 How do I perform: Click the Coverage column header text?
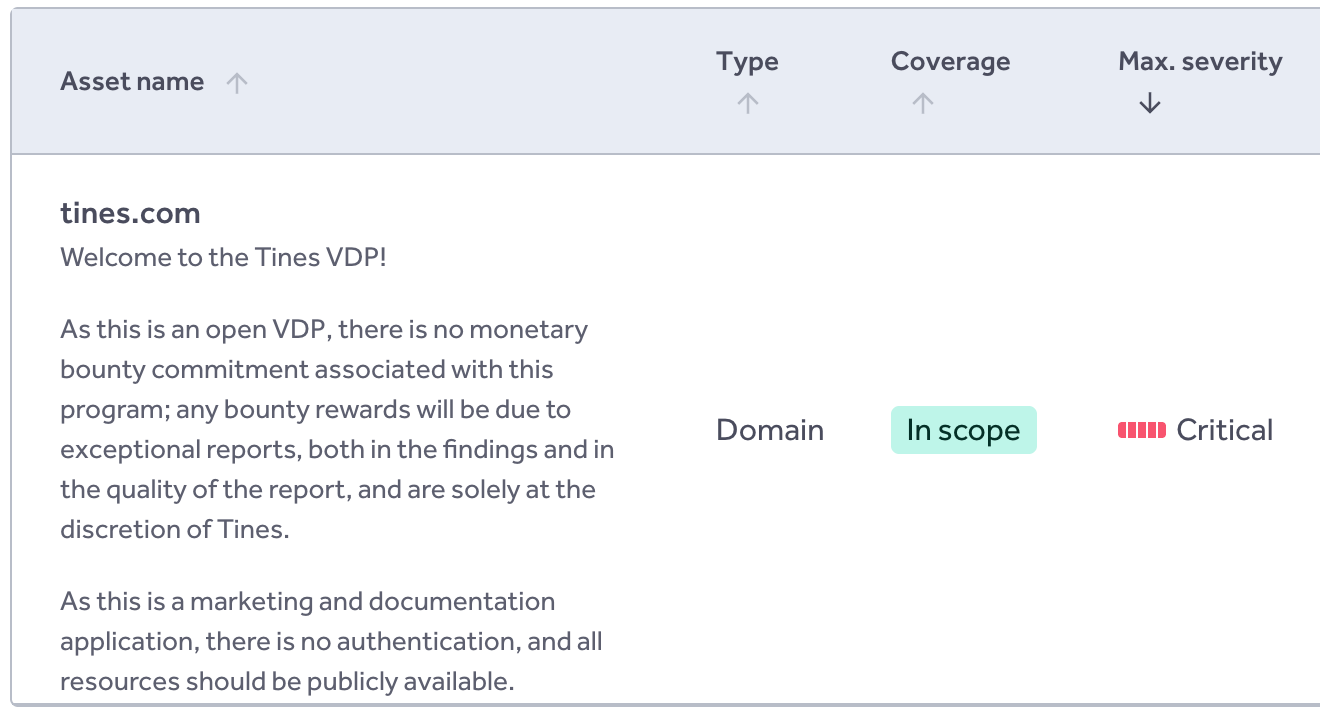(x=950, y=62)
